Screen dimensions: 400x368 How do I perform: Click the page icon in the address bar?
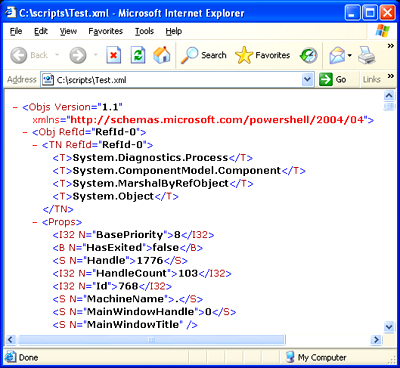48,80
